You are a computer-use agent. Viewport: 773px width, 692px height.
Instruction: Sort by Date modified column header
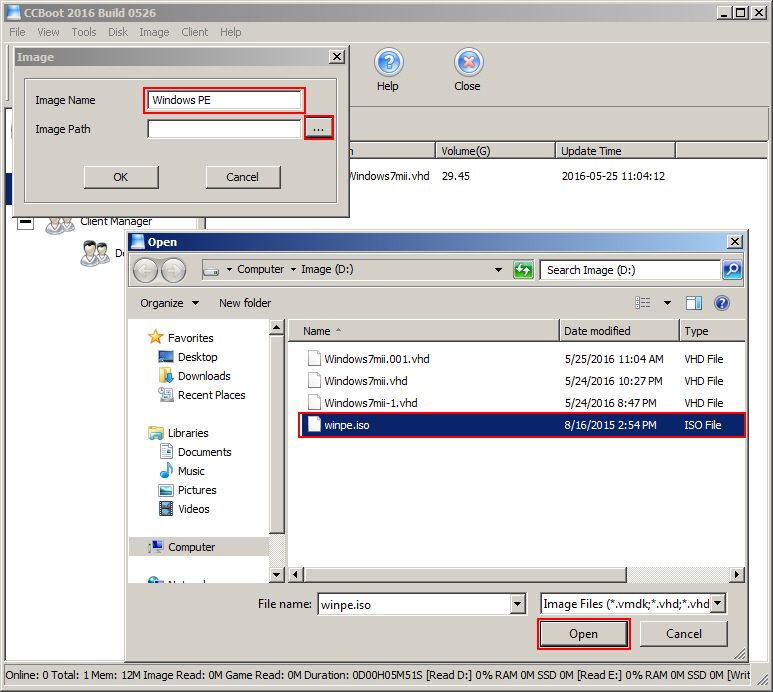620,331
